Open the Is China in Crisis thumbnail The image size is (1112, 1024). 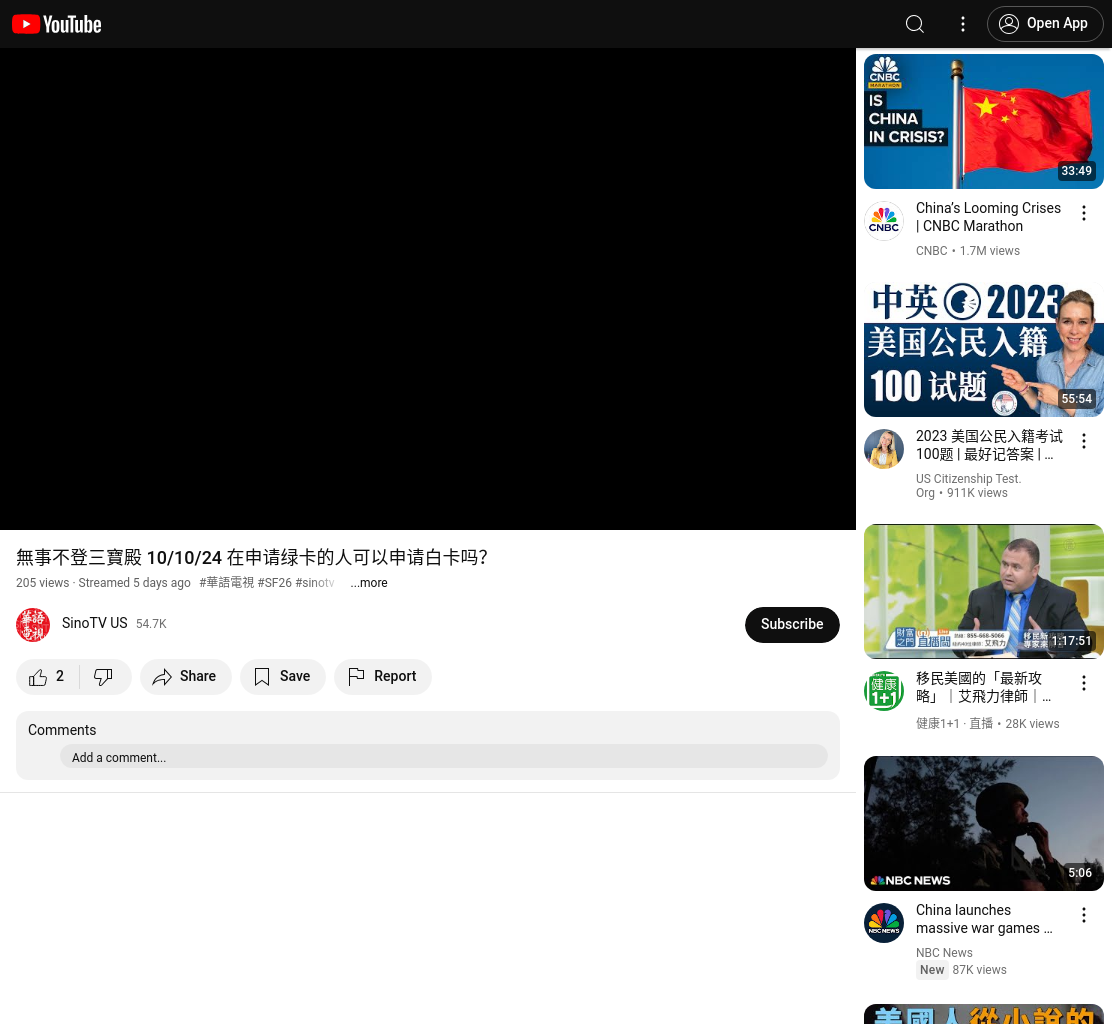point(984,121)
